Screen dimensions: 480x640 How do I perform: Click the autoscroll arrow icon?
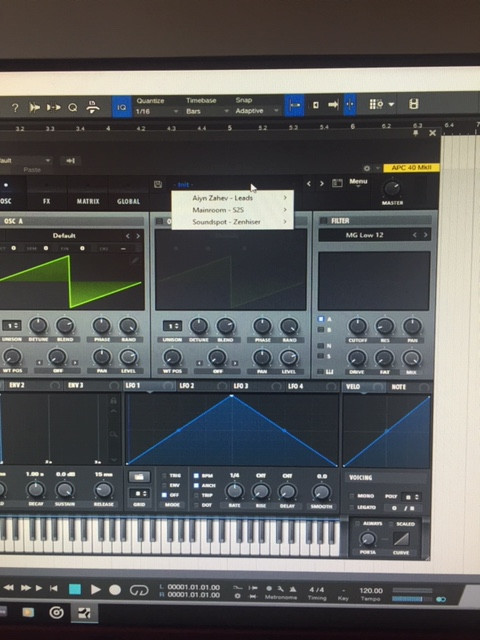click(333, 105)
